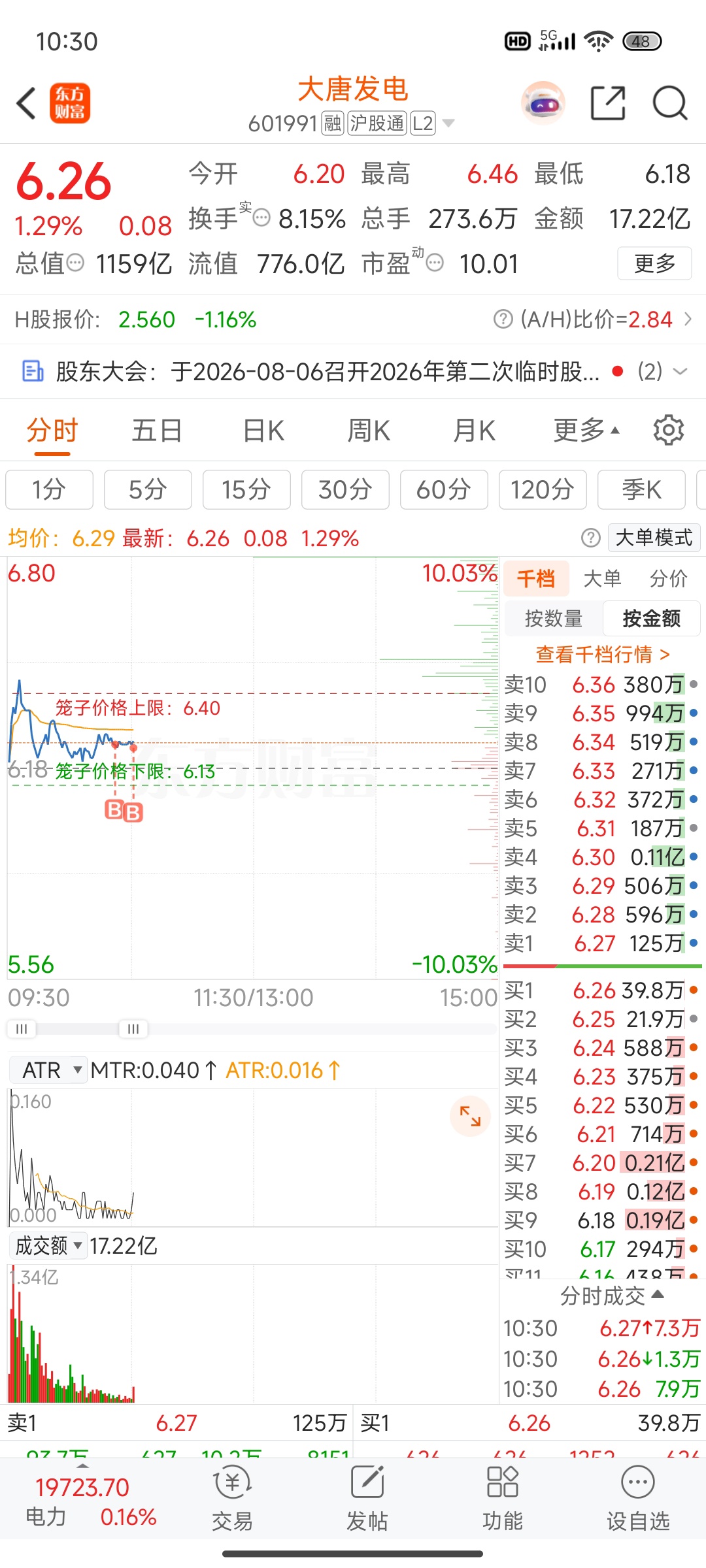Open A/H 比价 detail chevron
The height and width of the screenshot is (1568, 706).
(x=688, y=319)
